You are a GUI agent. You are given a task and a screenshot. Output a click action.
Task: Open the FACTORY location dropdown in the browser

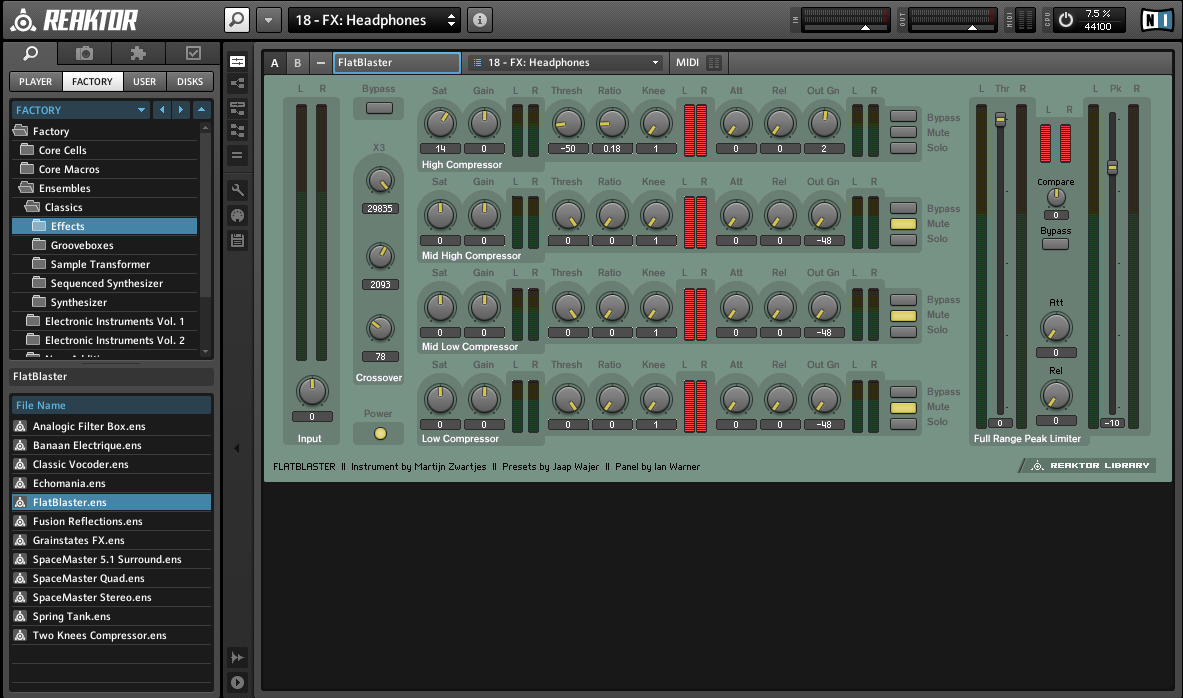pyautogui.click(x=80, y=110)
